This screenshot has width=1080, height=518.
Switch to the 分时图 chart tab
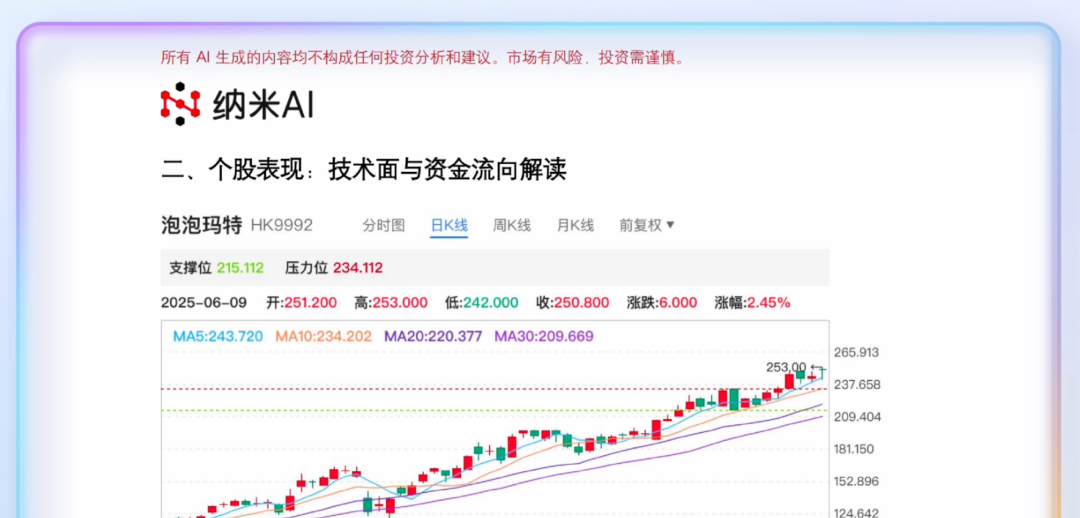(384, 225)
